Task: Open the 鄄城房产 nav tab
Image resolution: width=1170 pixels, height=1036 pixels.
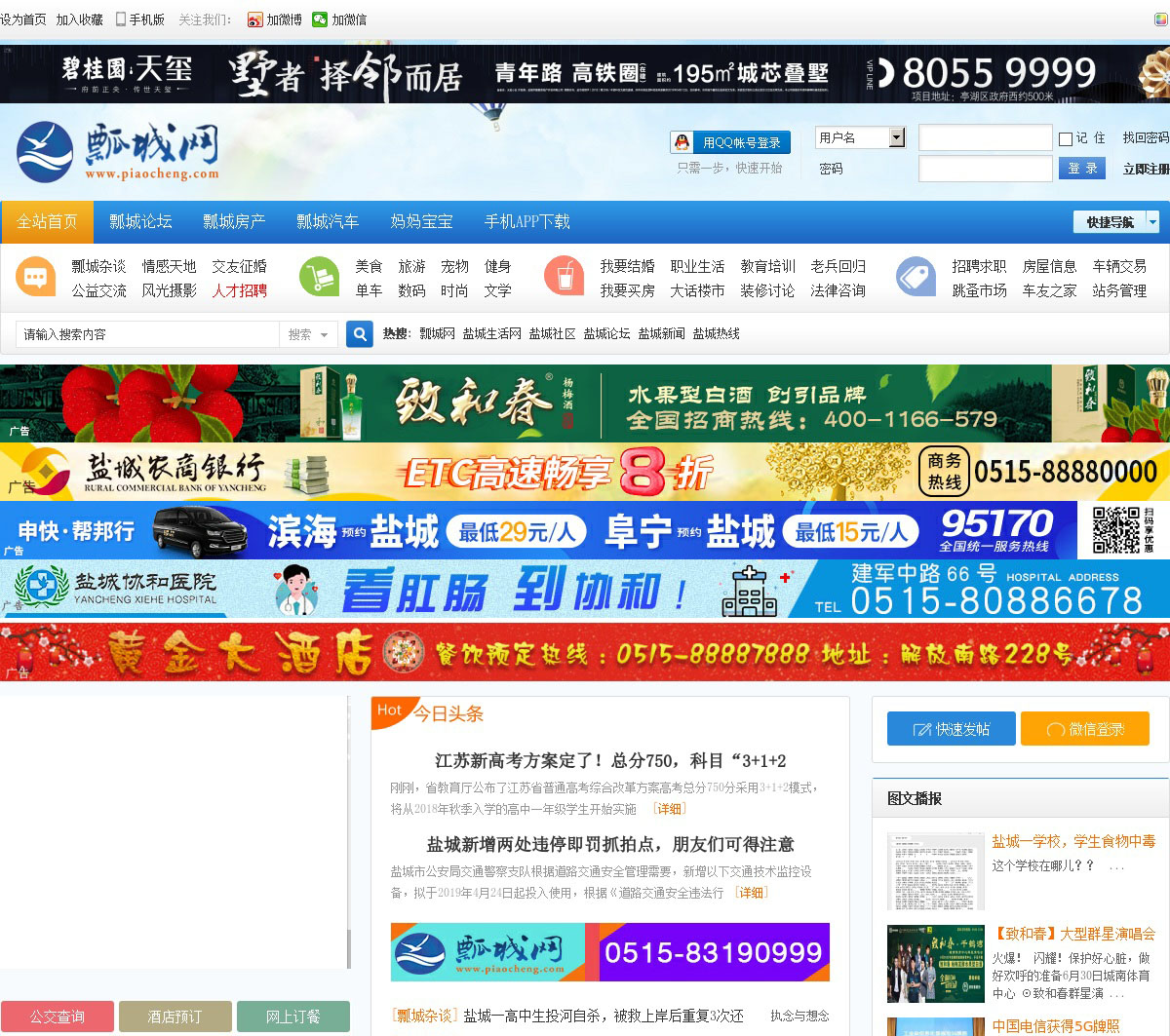Action: click(234, 222)
